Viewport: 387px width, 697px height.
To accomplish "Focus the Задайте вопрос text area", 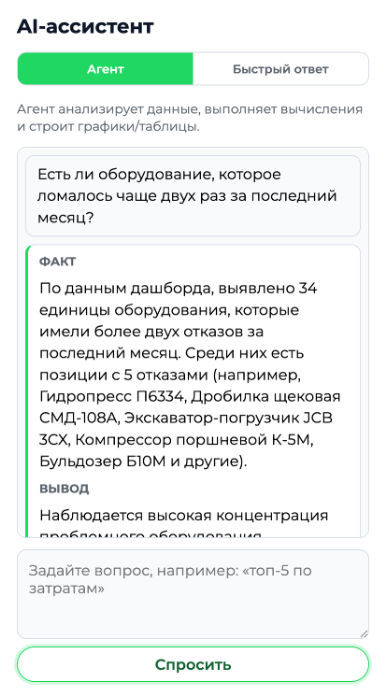I will coord(193,594).
